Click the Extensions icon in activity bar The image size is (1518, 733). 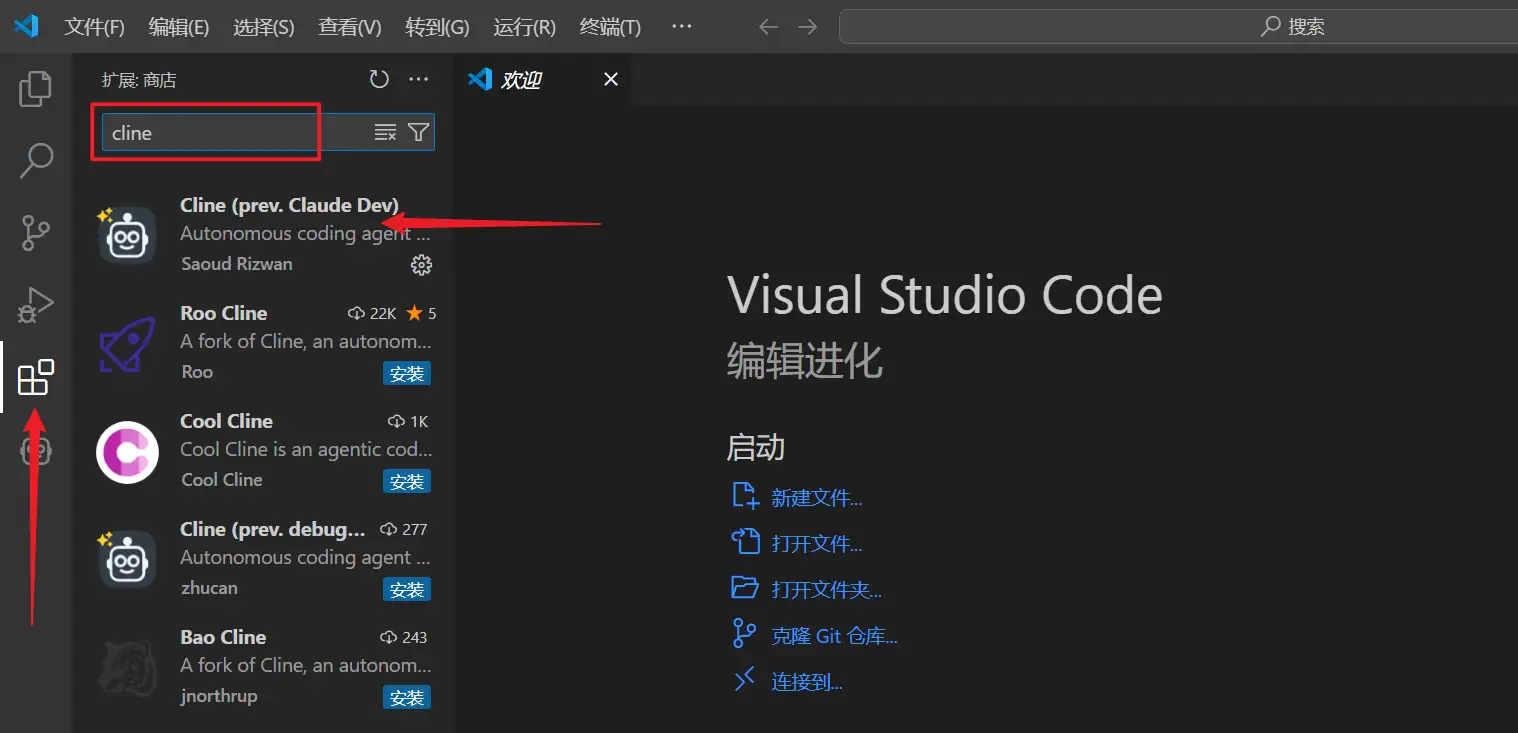36,377
